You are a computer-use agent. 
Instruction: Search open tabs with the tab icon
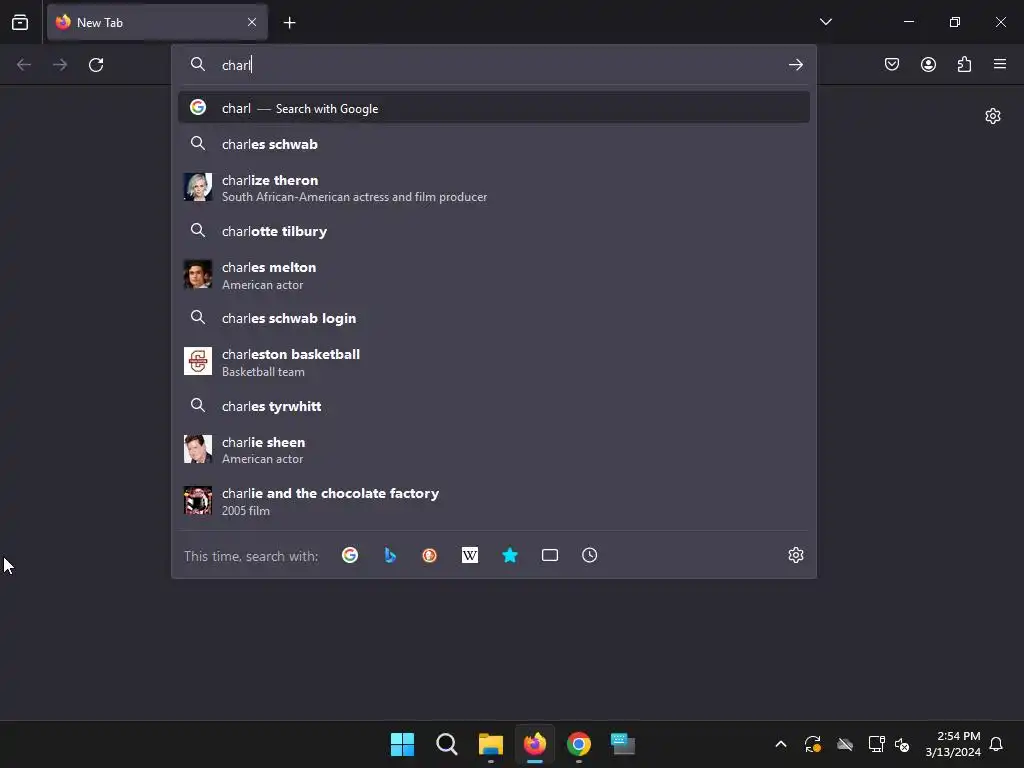[550, 555]
